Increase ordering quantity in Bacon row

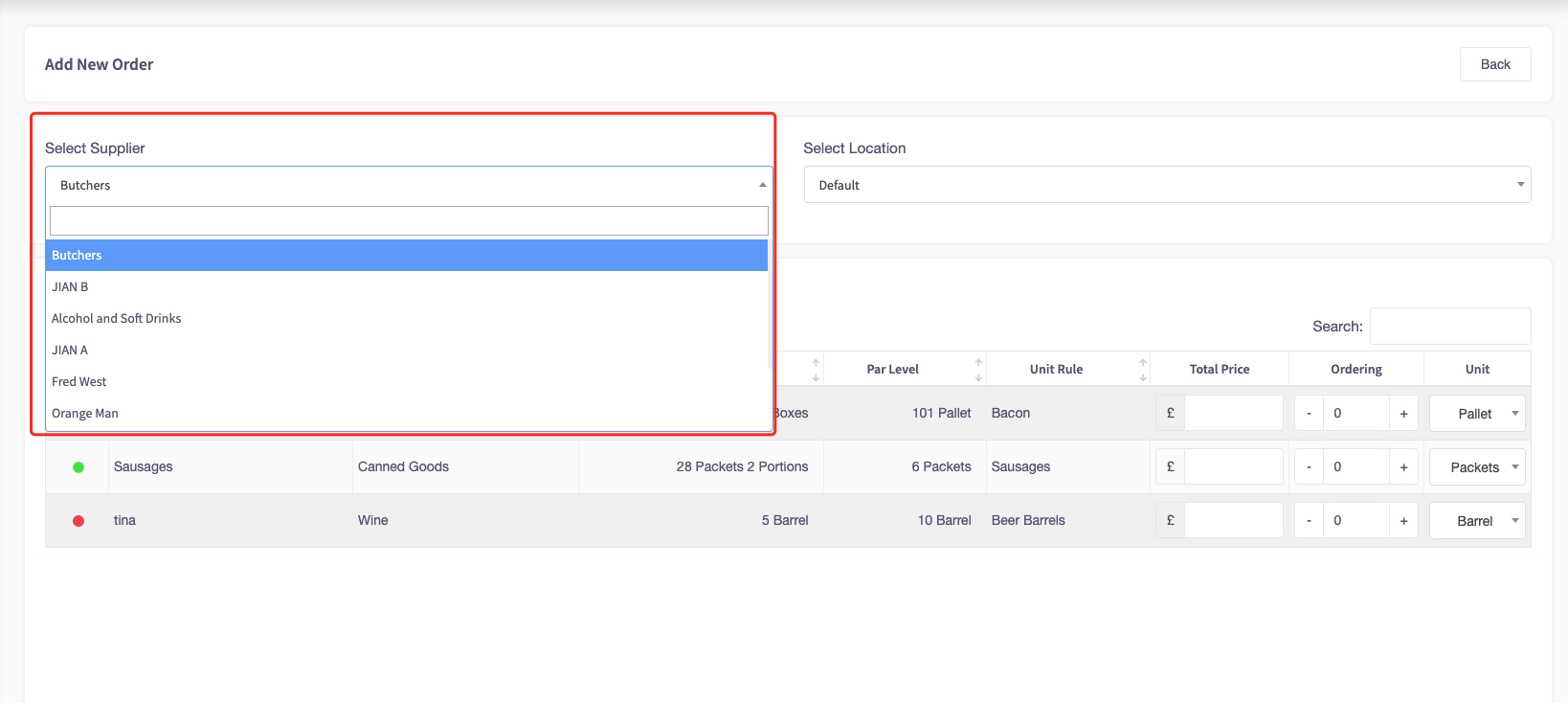pos(1403,414)
